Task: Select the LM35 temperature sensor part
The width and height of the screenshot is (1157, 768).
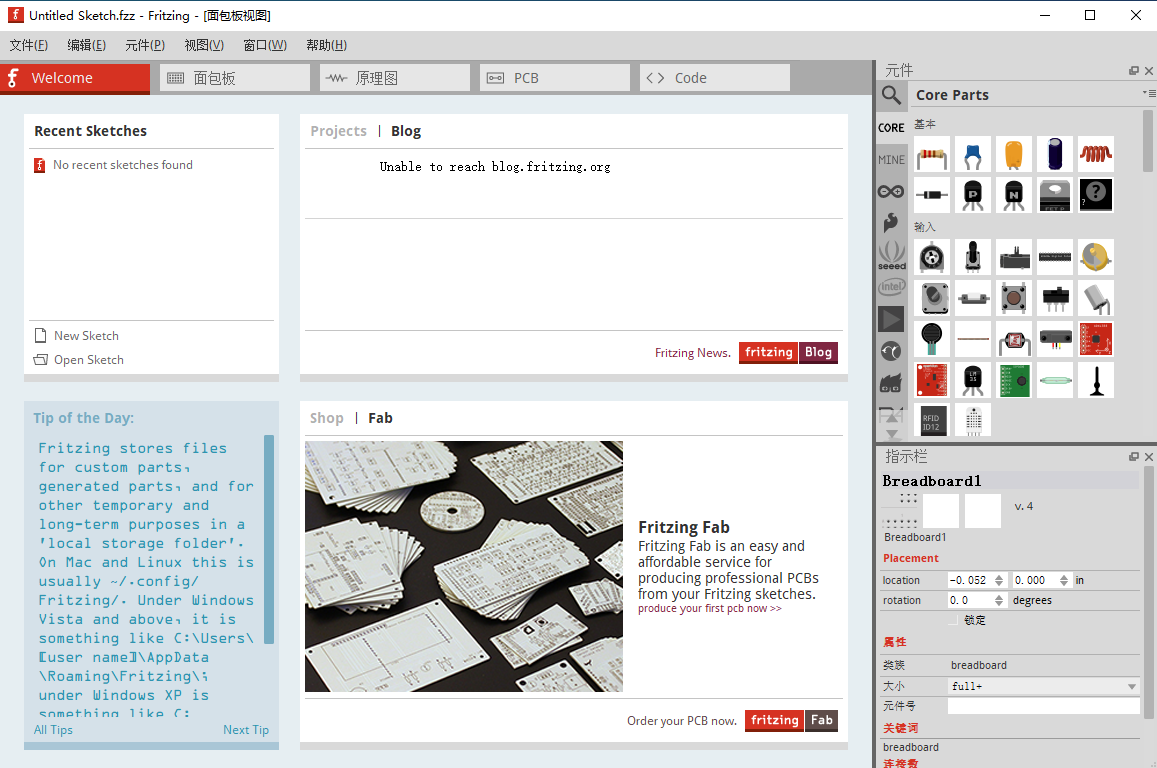Action: click(973, 380)
